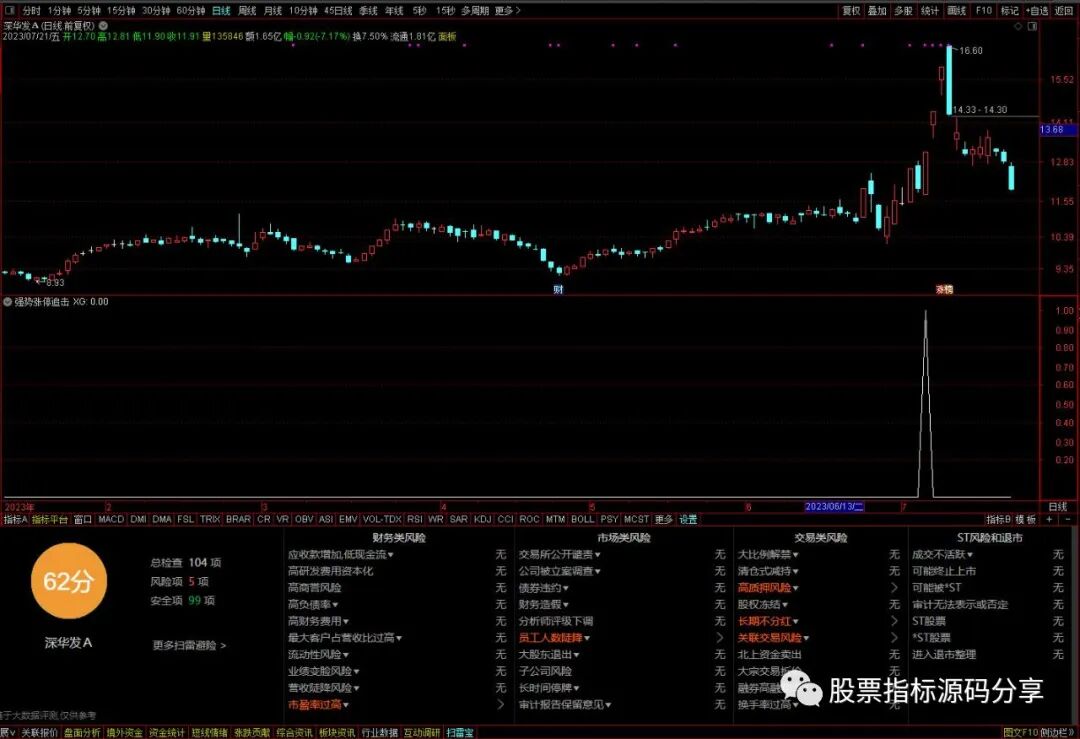Expand 大比例解禁 dropdown
The height and width of the screenshot is (739, 1080).
click(x=795, y=554)
